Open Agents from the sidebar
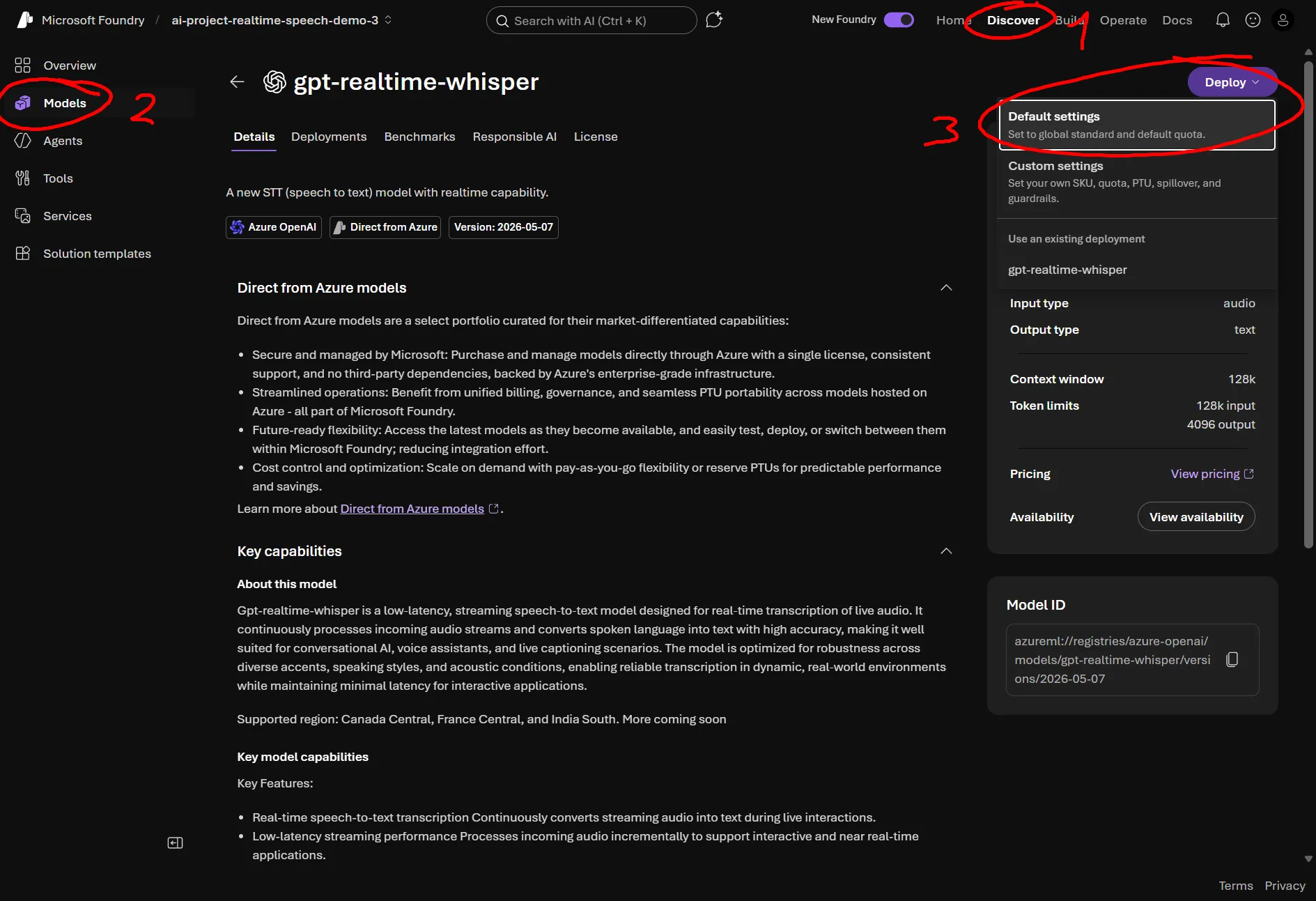 (x=62, y=141)
